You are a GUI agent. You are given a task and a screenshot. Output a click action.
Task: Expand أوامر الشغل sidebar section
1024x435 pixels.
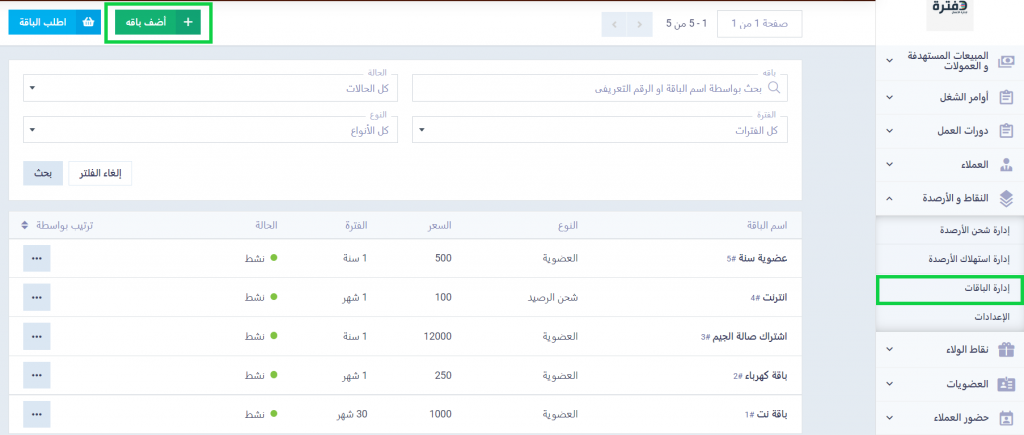pyautogui.click(x=889, y=97)
